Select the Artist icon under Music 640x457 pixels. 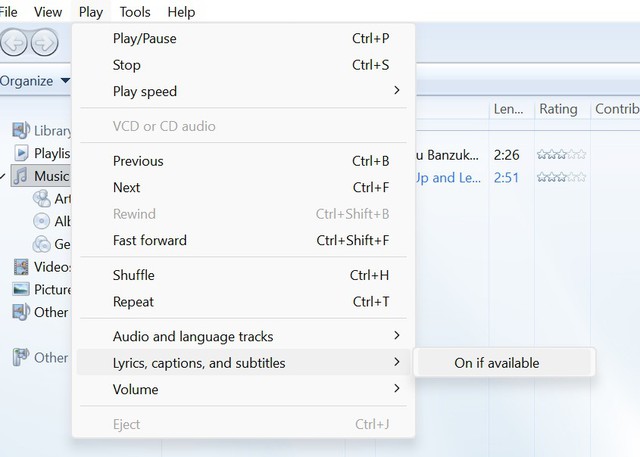42,198
